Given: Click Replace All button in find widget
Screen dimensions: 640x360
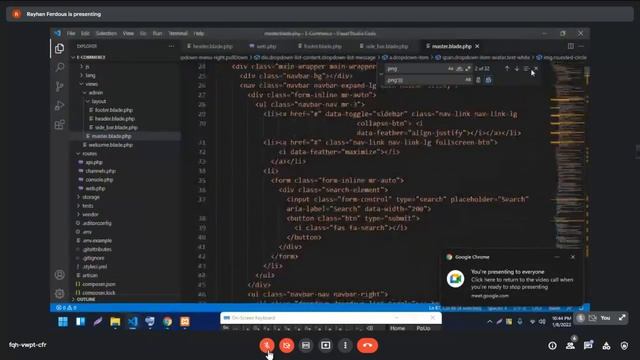Looking at the screenshot, I should 488,80.
